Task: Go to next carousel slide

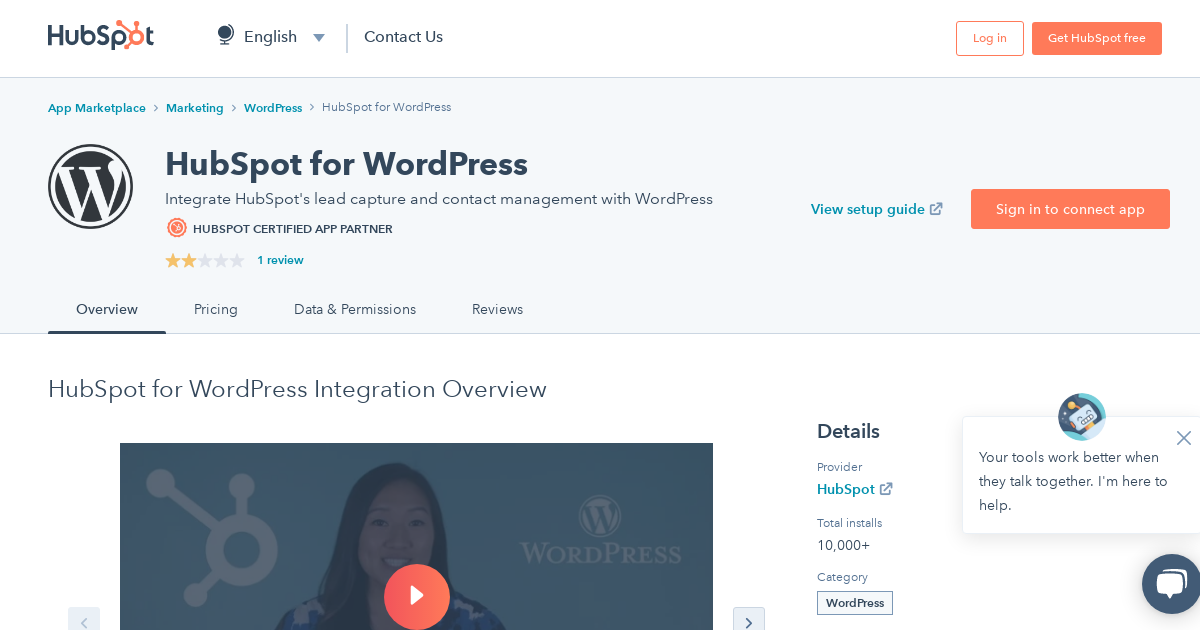Action: pyautogui.click(x=748, y=622)
